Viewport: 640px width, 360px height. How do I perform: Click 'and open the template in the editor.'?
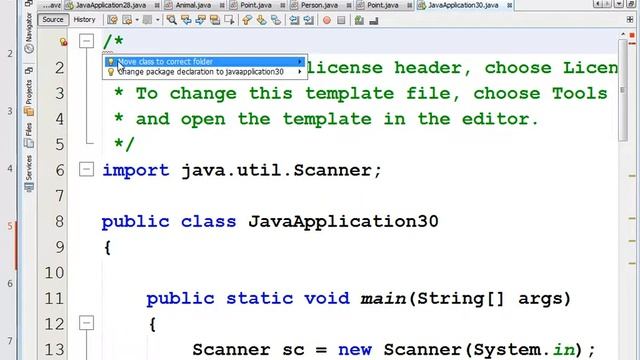pyautogui.click(x=337, y=119)
